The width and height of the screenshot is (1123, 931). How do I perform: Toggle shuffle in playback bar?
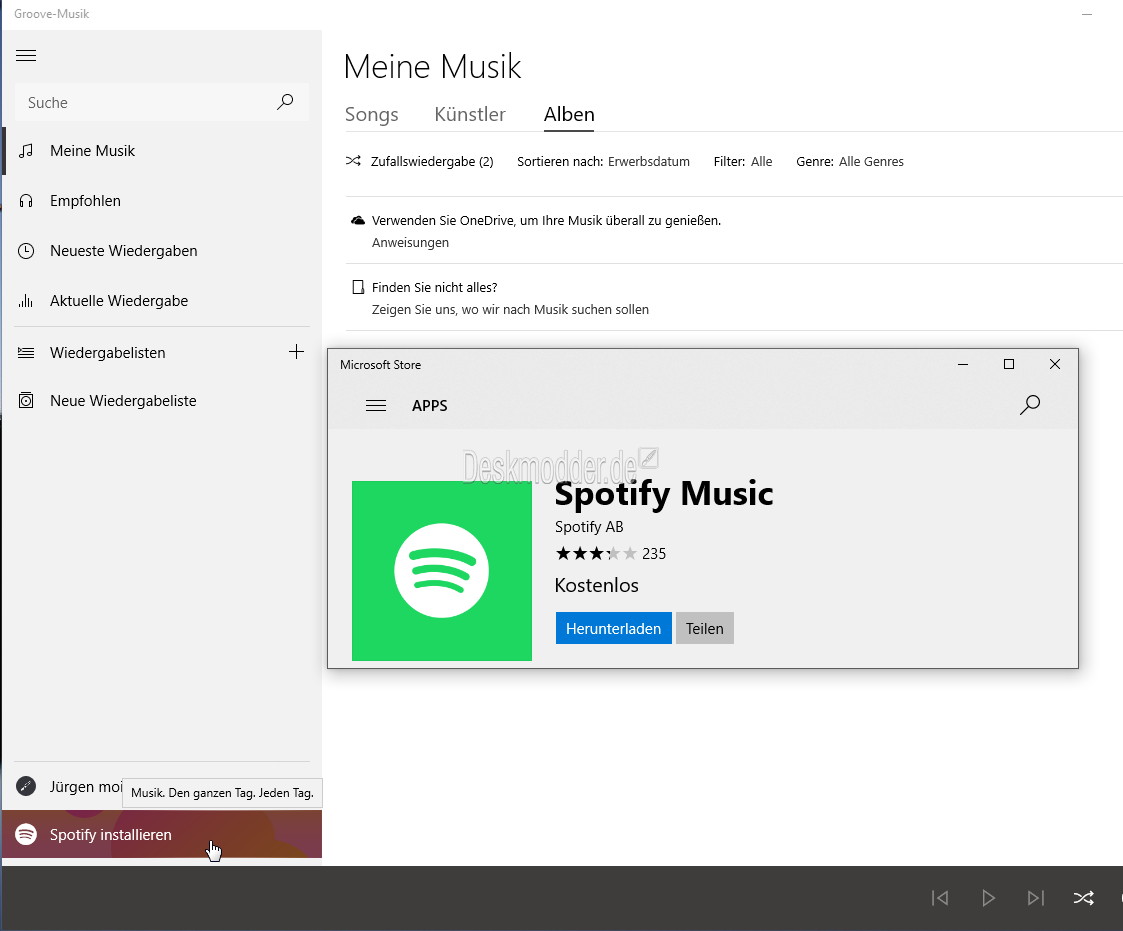pos(1084,898)
